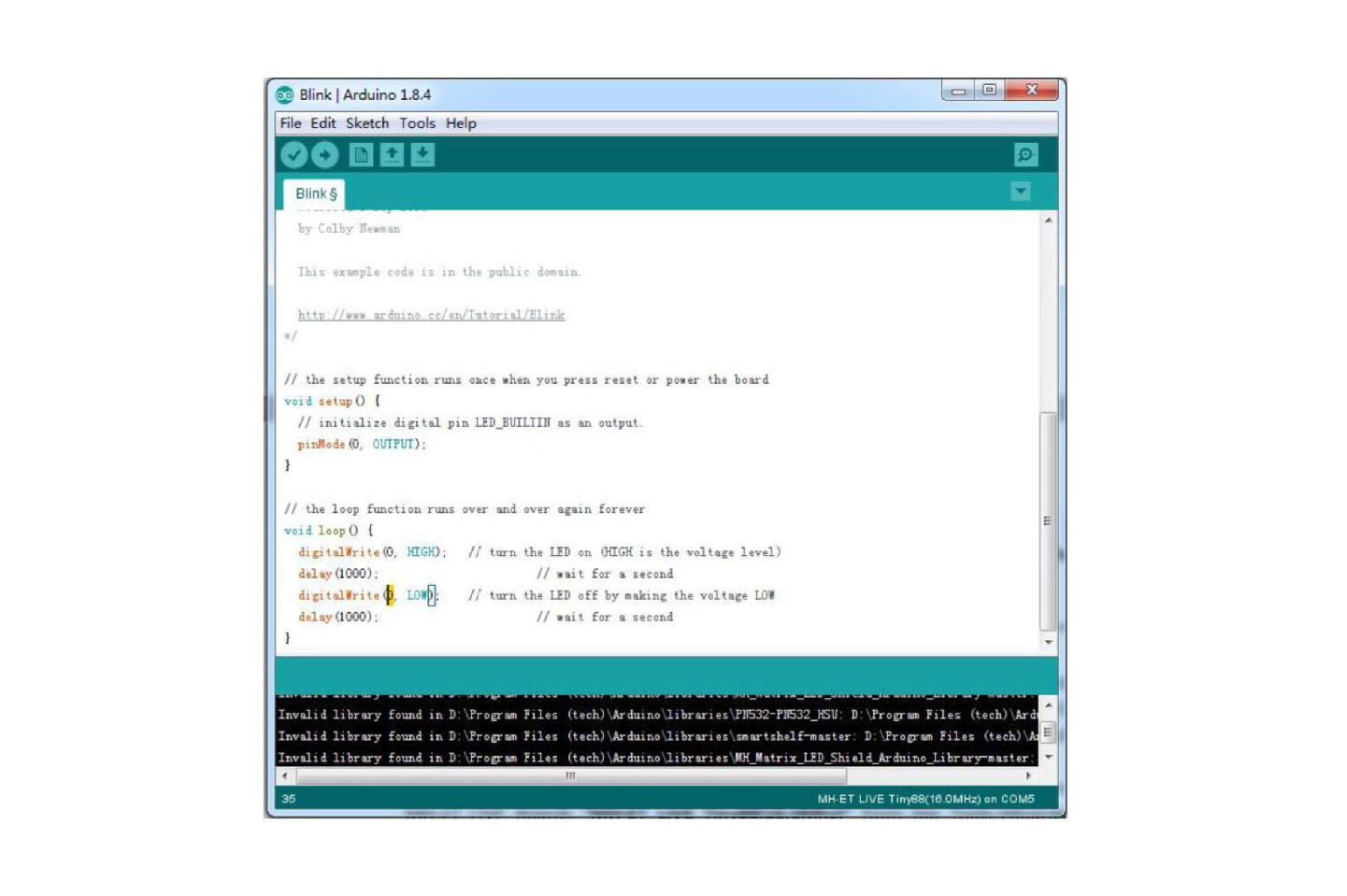Click console line mentioning smartshelf-master
Screen dimensions: 1347x896
(658, 736)
